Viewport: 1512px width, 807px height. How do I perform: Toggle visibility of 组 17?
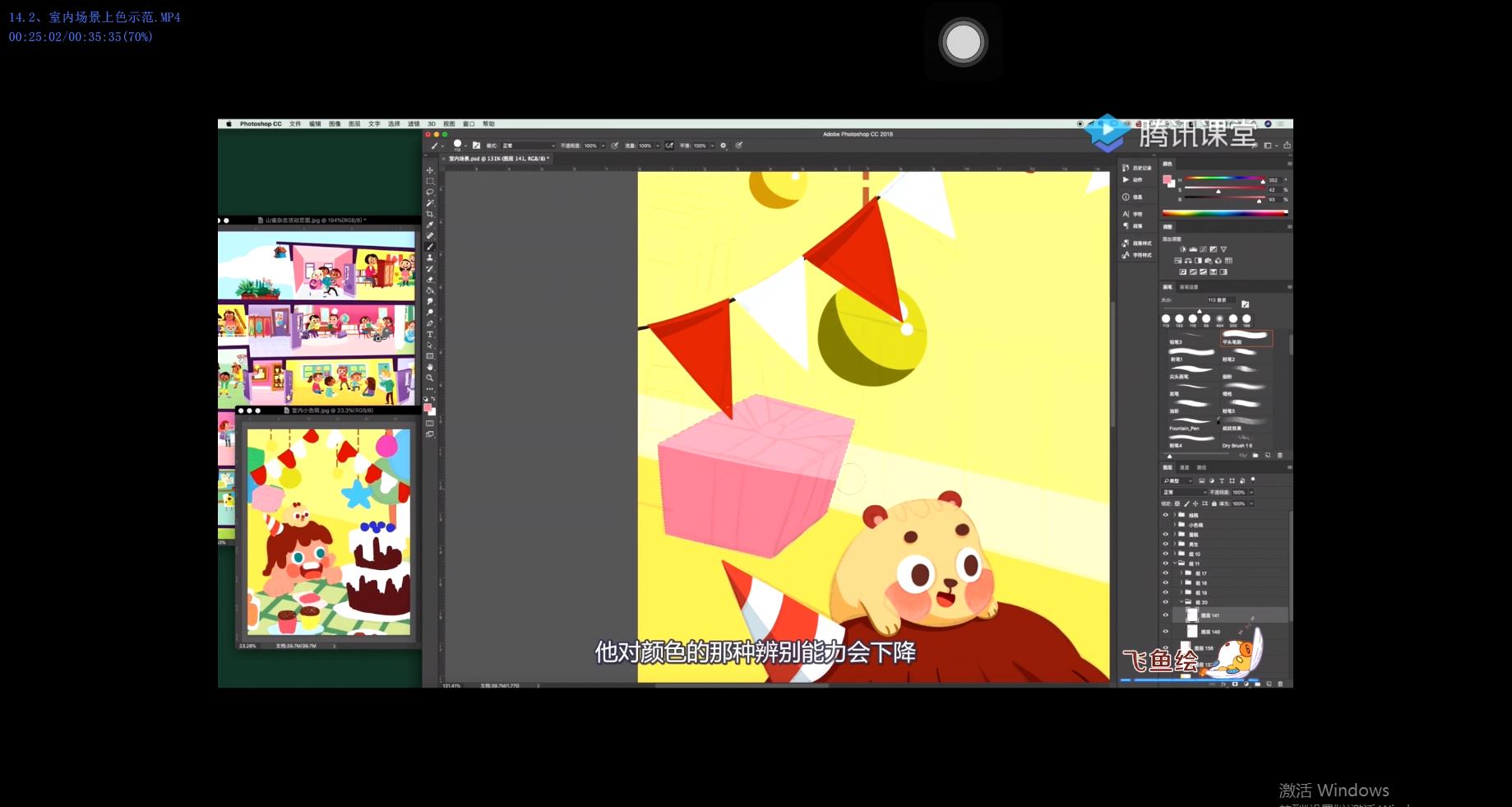point(1166,573)
